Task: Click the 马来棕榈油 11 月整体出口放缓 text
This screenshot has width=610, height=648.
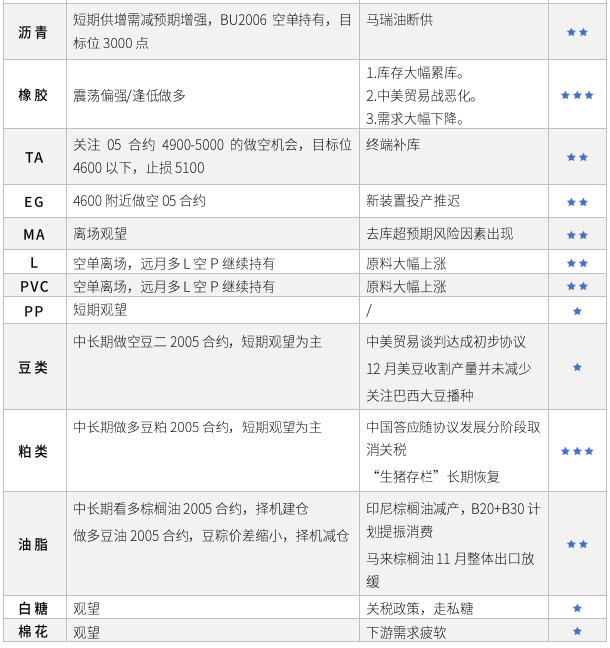Action: (450, 570)
